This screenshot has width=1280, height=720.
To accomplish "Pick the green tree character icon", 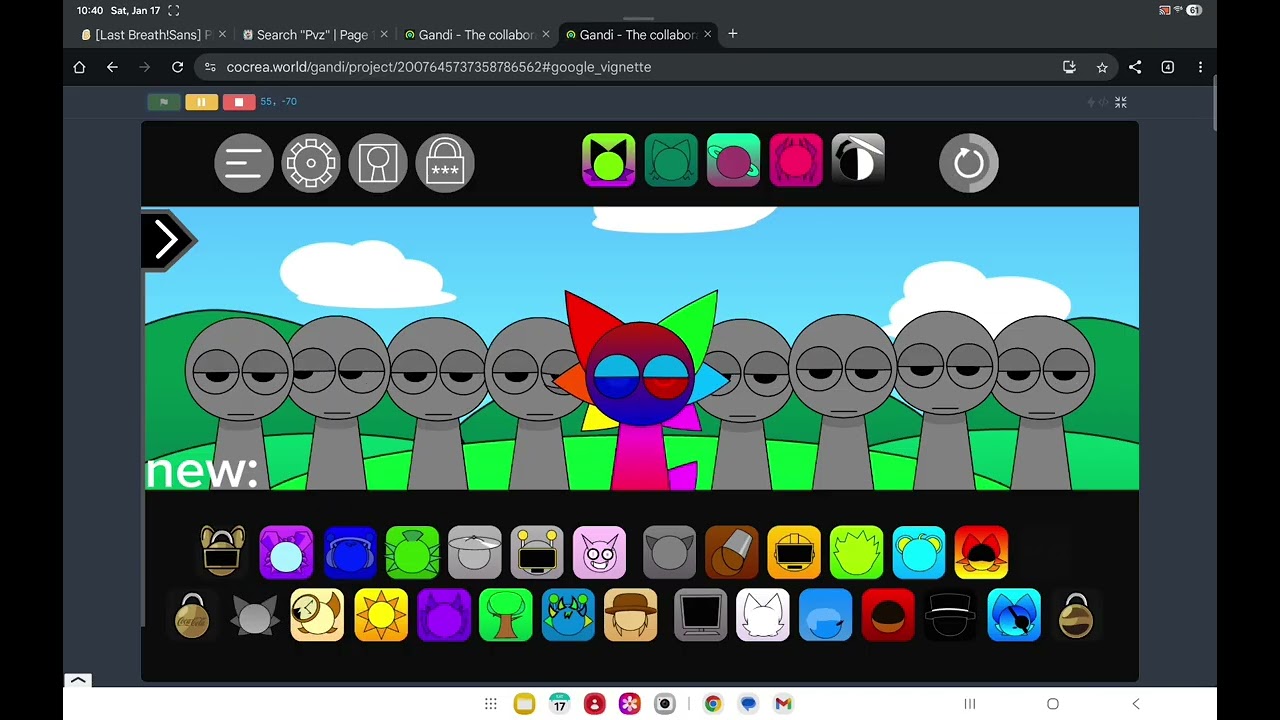I will click(506, 615).
